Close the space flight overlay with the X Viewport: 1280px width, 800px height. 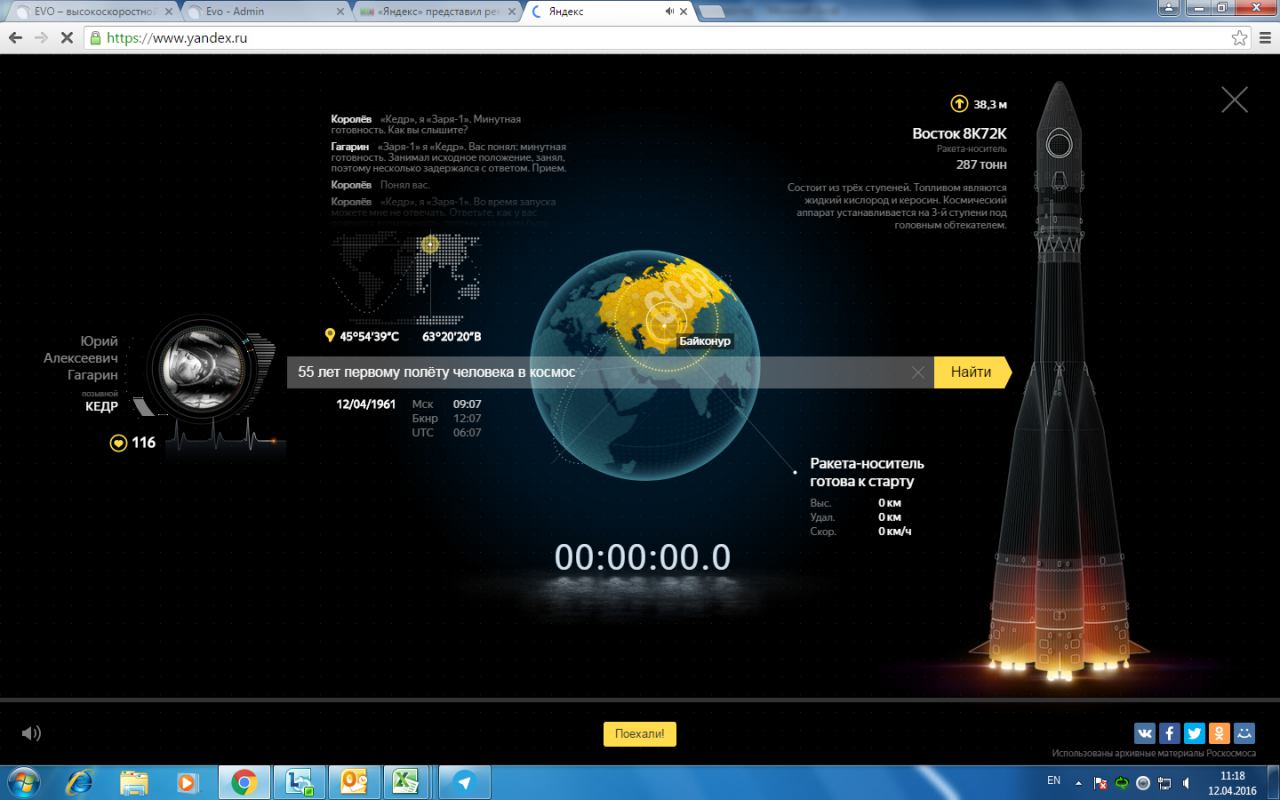coord(1235,99)
